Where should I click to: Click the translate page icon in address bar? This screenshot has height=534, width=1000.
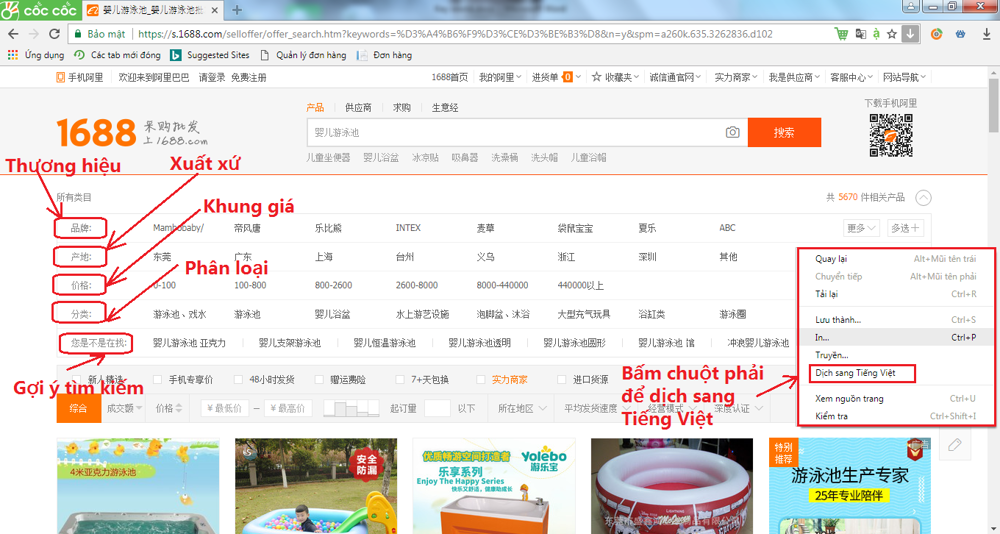[861, 34]
